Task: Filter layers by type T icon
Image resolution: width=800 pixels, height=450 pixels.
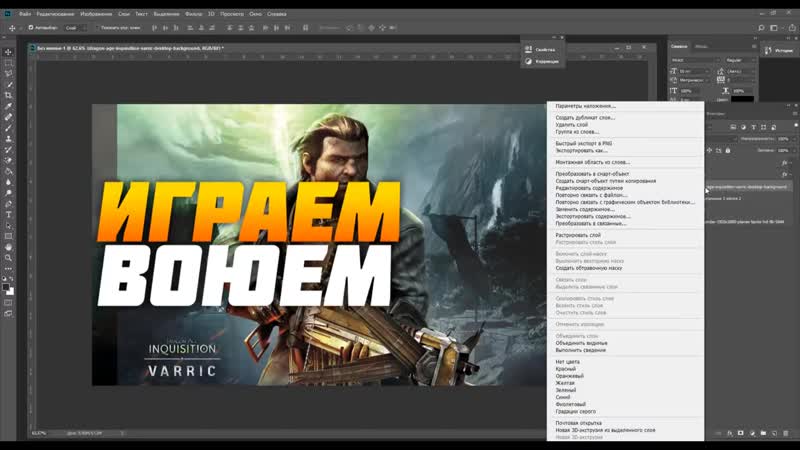Action: [753, 127]
